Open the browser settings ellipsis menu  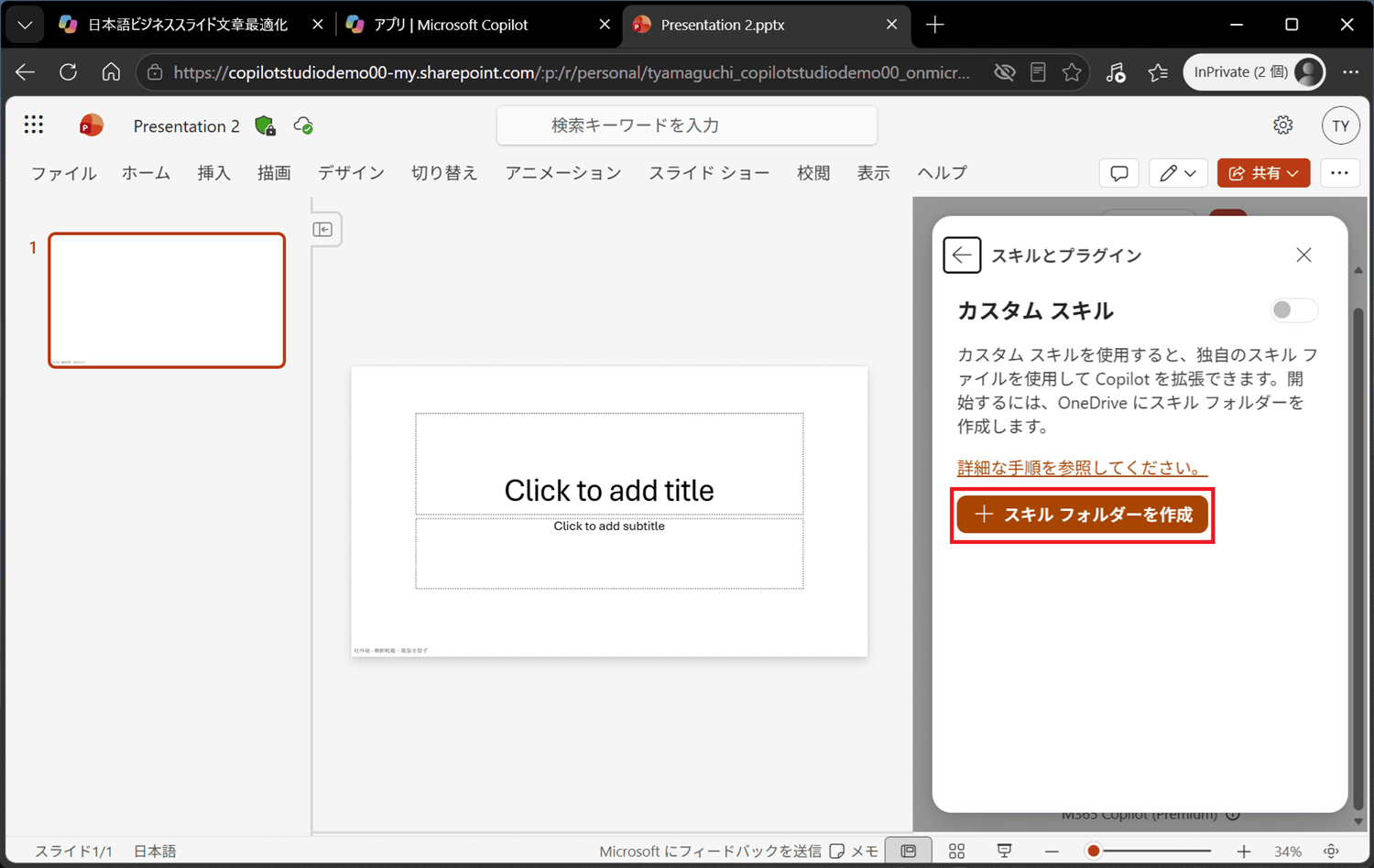(x=1350, y=72)
